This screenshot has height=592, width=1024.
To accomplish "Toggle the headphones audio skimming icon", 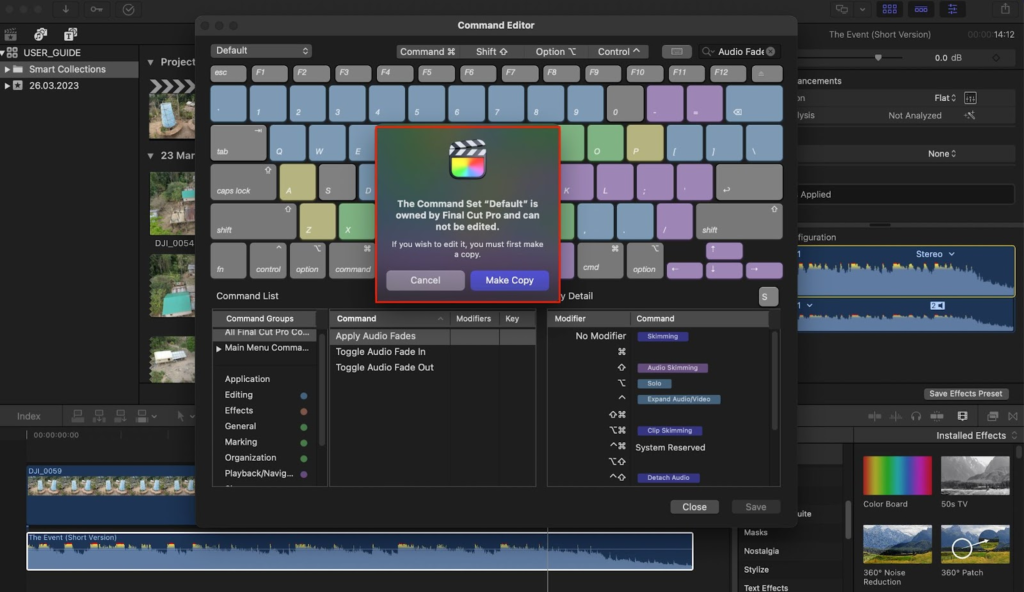I will (916, 416).
